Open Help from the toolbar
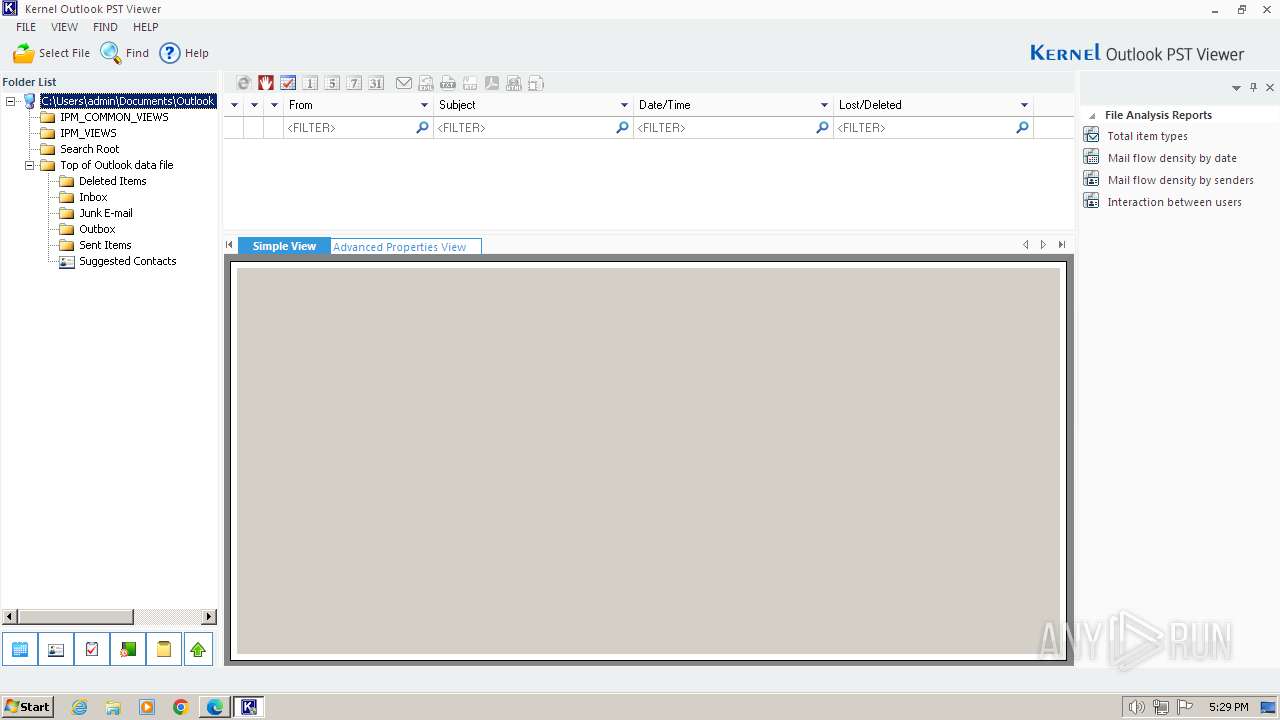The height and width of the screenshot is (720, 1280). (x=184, y=53)
